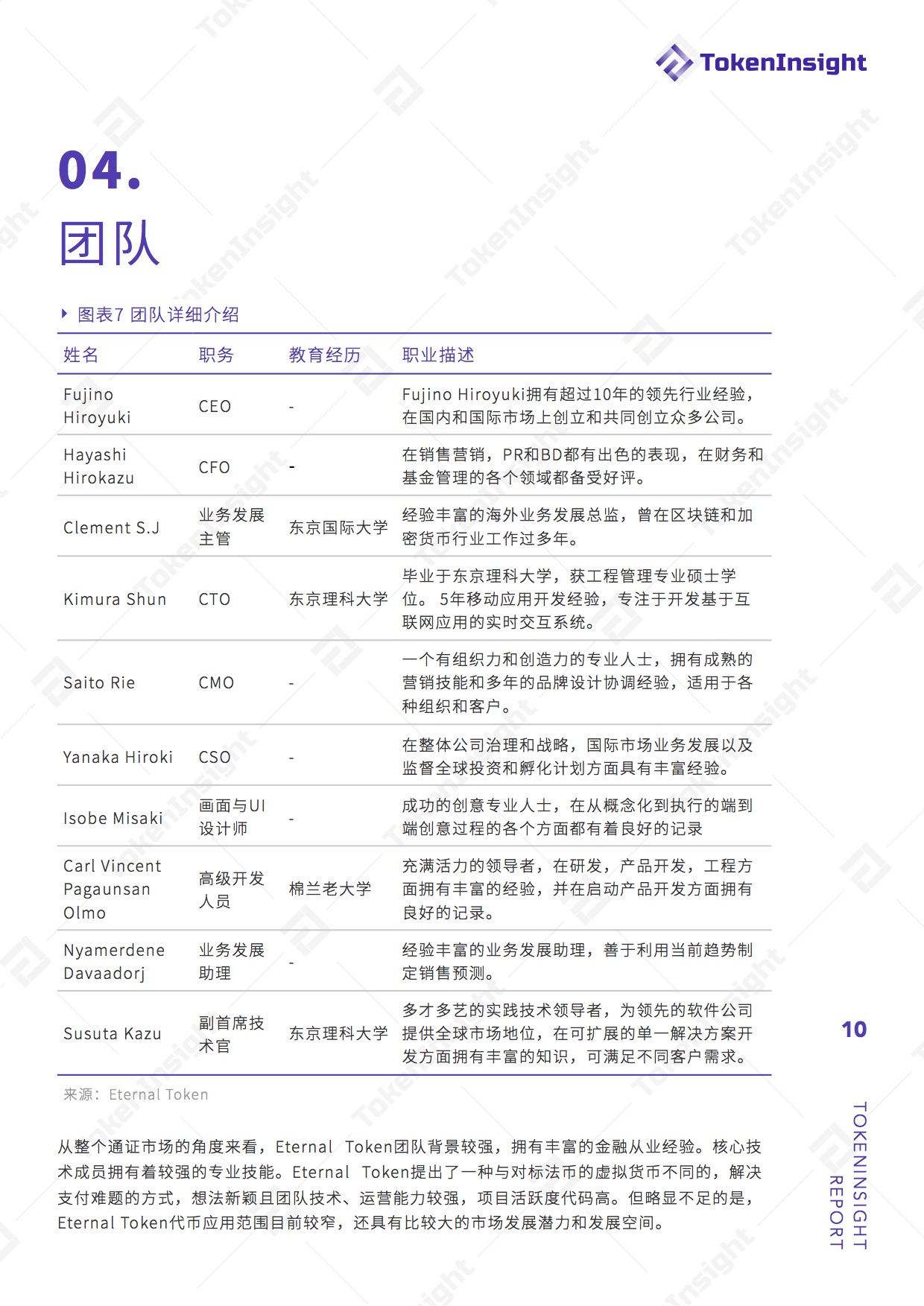Click the 副首席技术官 role cell
This screenshot has width=924, height=1306.
coord(232,1034)
